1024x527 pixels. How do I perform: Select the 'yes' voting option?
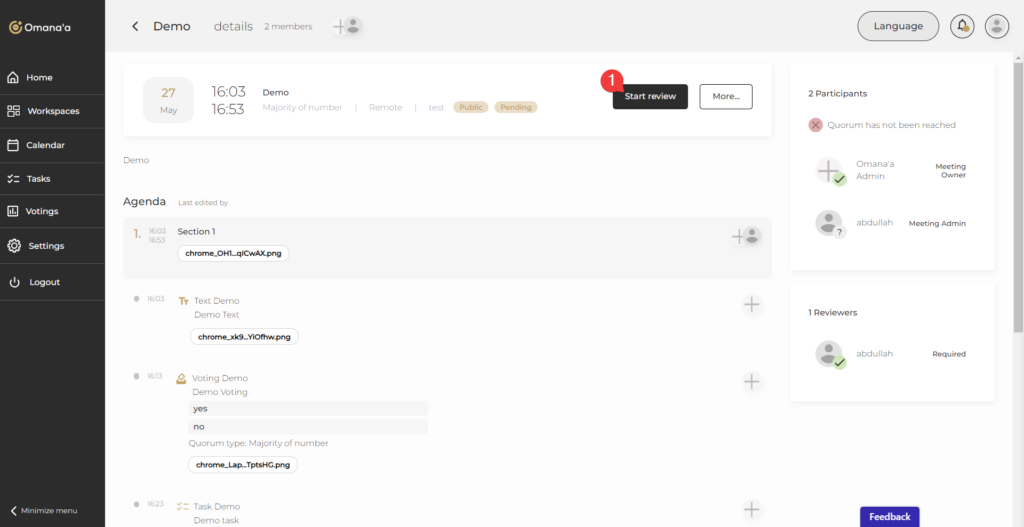pyautogui.click(x=308, y=408)
